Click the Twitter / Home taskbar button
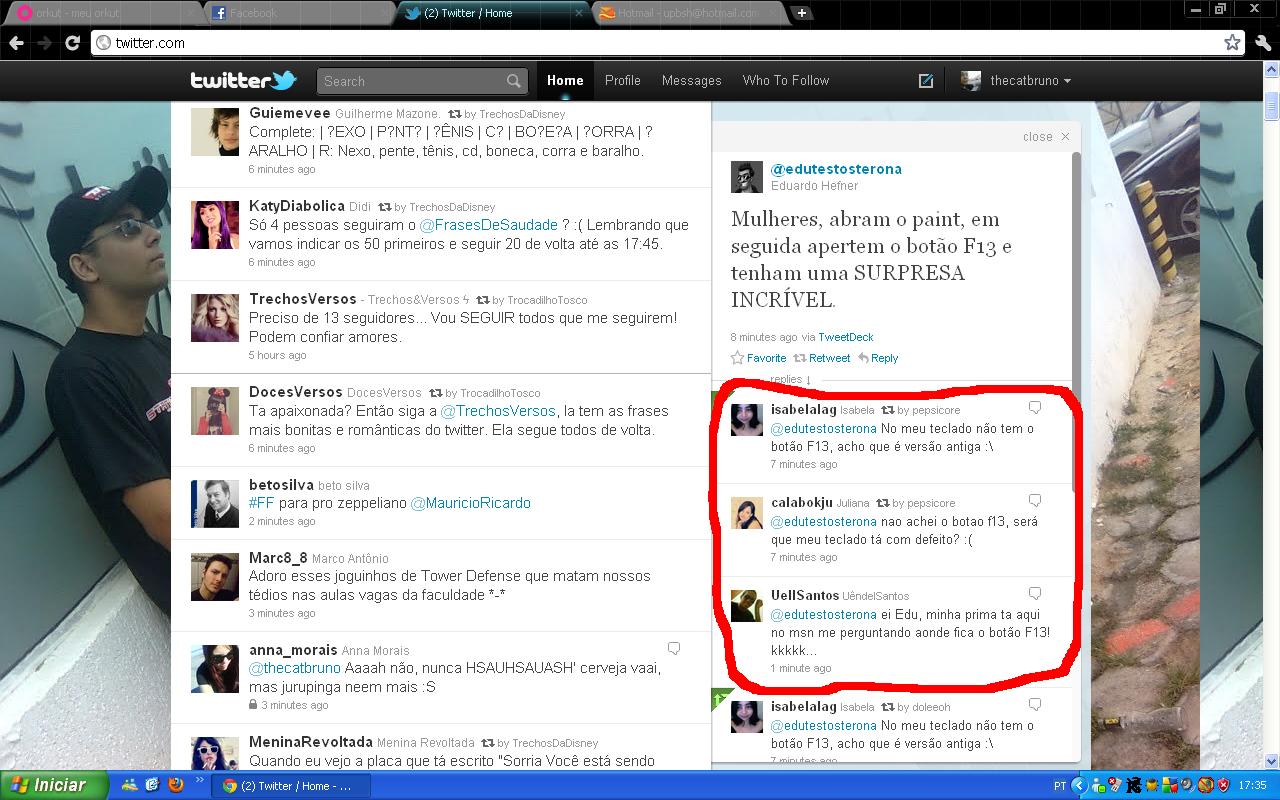Screen dimensions: 1280x800 tap(292, 786)
